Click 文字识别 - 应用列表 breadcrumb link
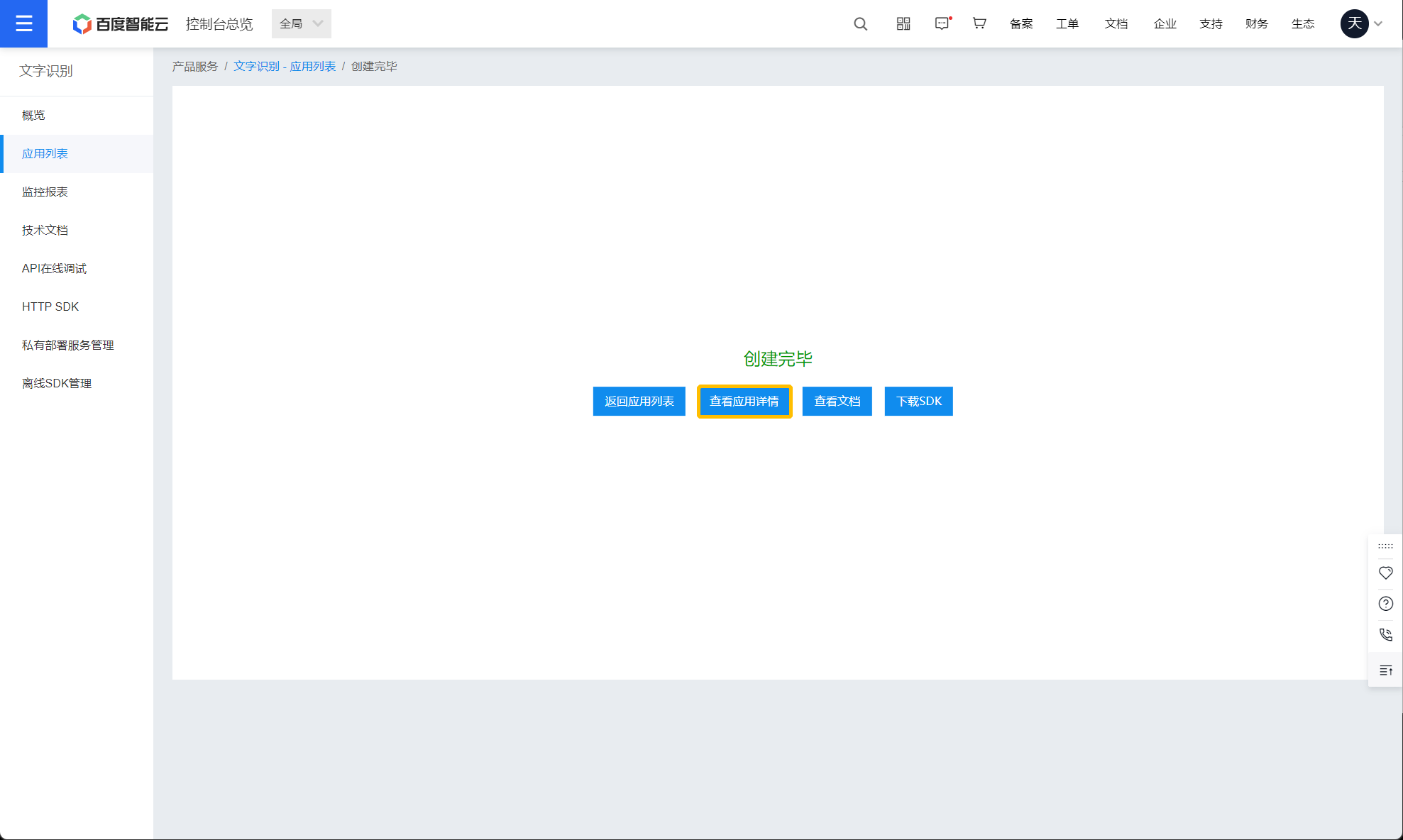 [284, 66]
